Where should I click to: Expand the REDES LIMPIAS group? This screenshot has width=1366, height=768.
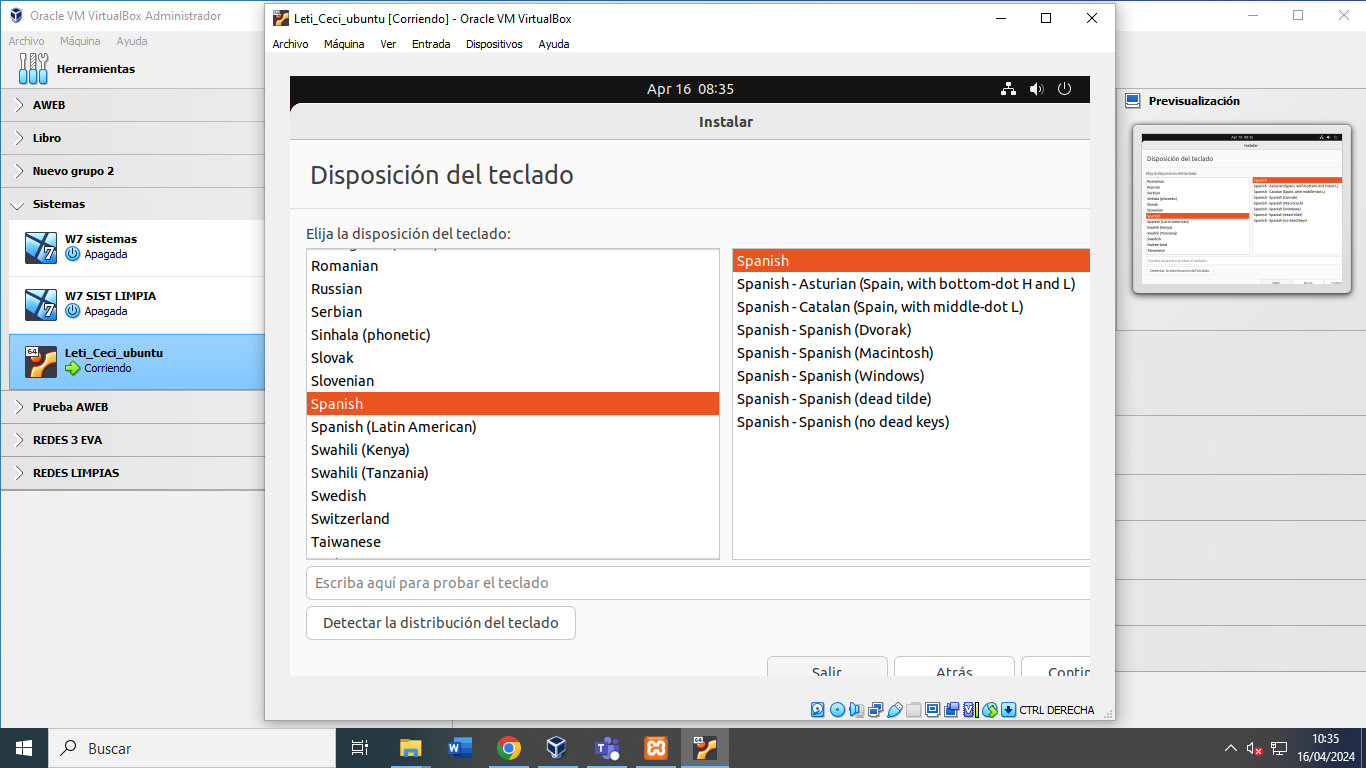19,473
